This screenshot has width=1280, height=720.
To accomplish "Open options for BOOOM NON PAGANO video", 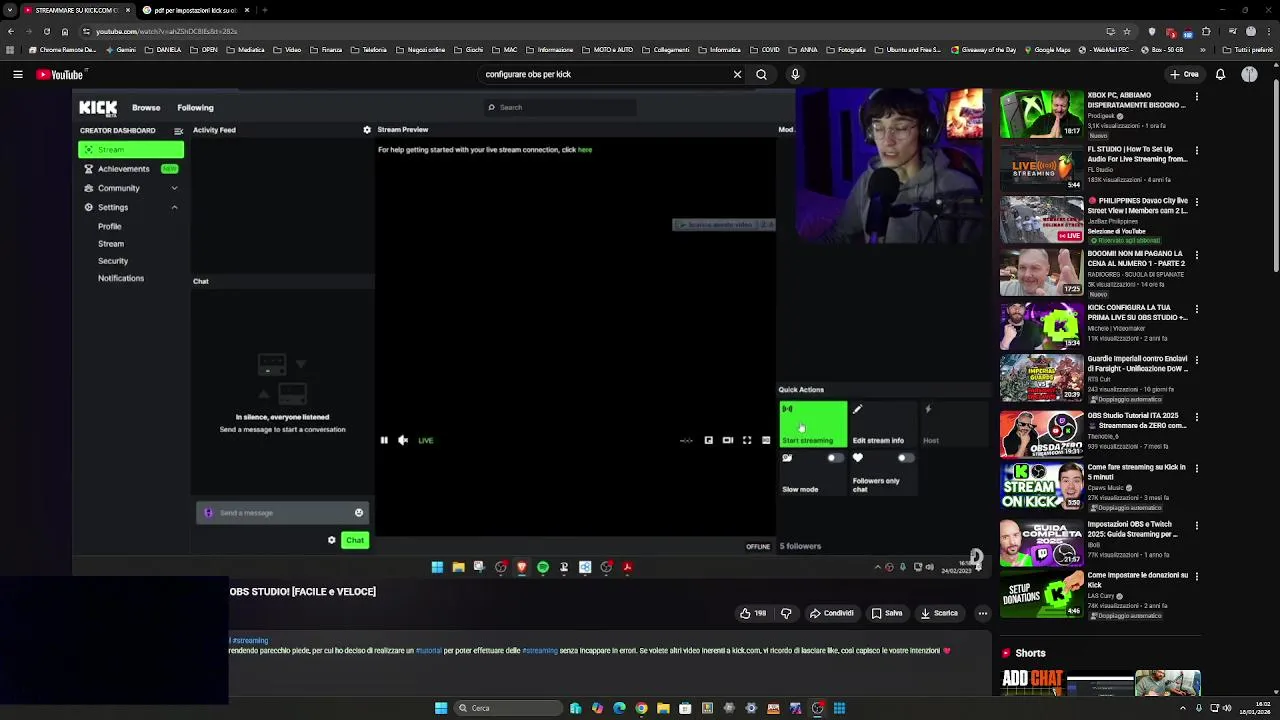I will tap(1197, 256).
